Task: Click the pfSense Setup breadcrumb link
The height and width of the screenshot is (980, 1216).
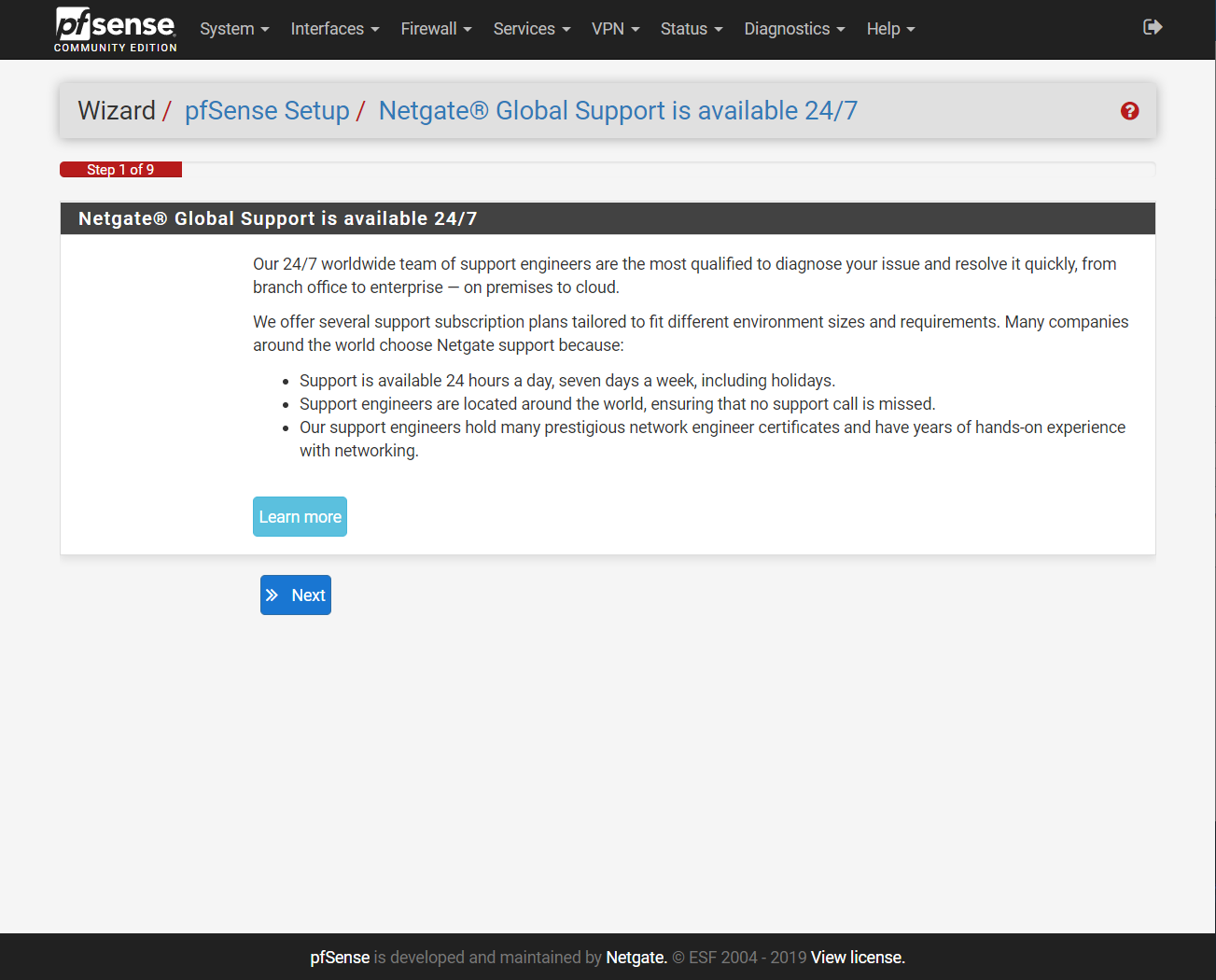Action: click(x=267, y=111)
